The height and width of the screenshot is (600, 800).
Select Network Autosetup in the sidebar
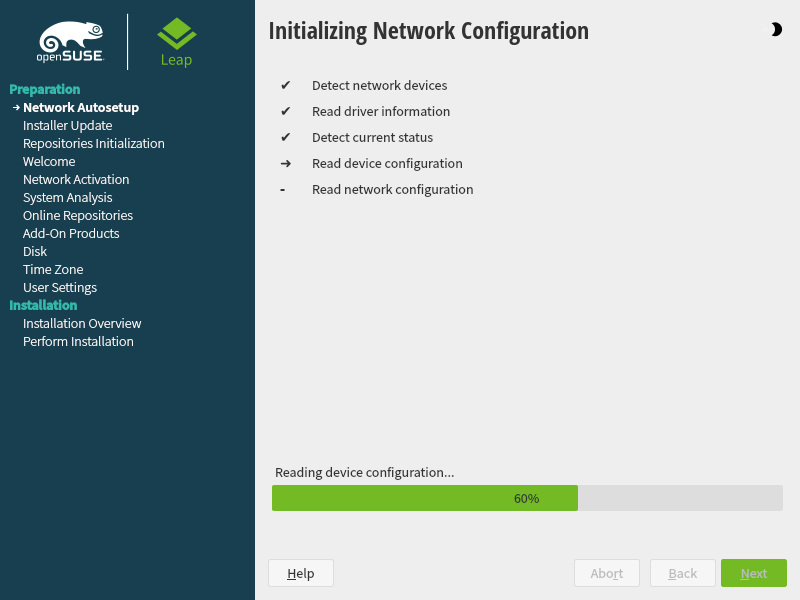click(80, 107)
